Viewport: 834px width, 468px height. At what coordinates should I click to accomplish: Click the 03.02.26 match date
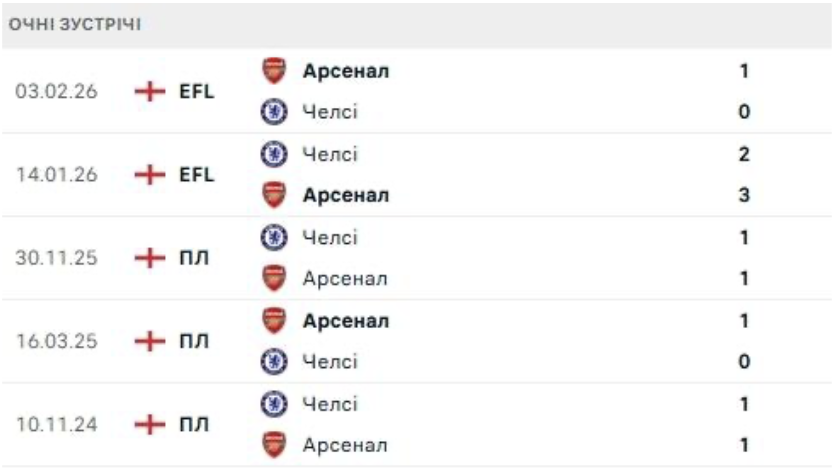tap(56, 92)
